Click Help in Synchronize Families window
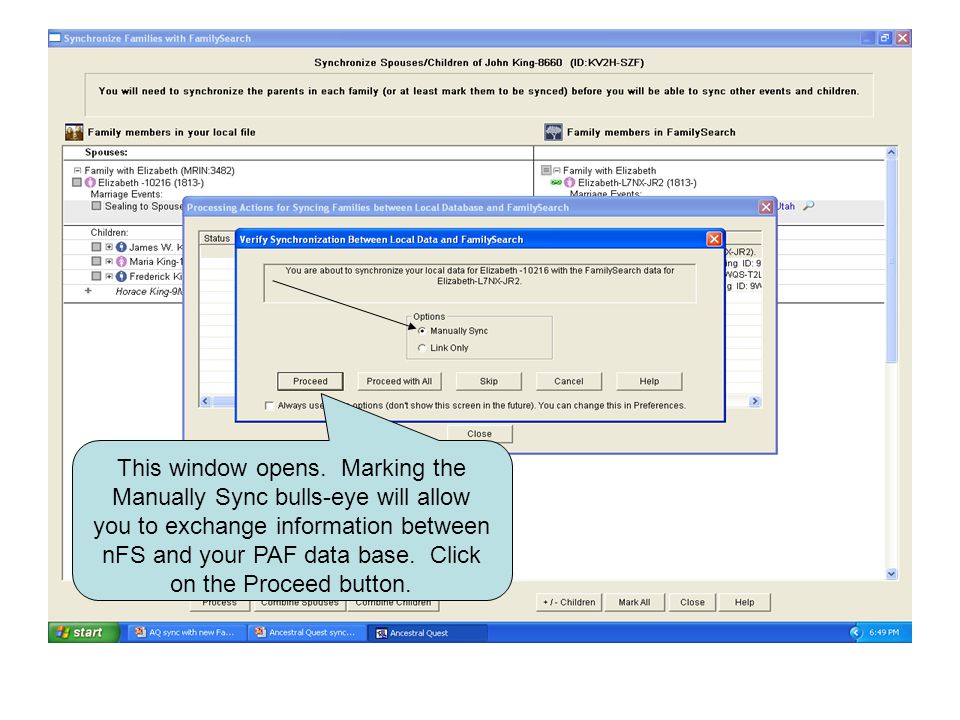Screen dimensions: 960x720 click(744, 602)
